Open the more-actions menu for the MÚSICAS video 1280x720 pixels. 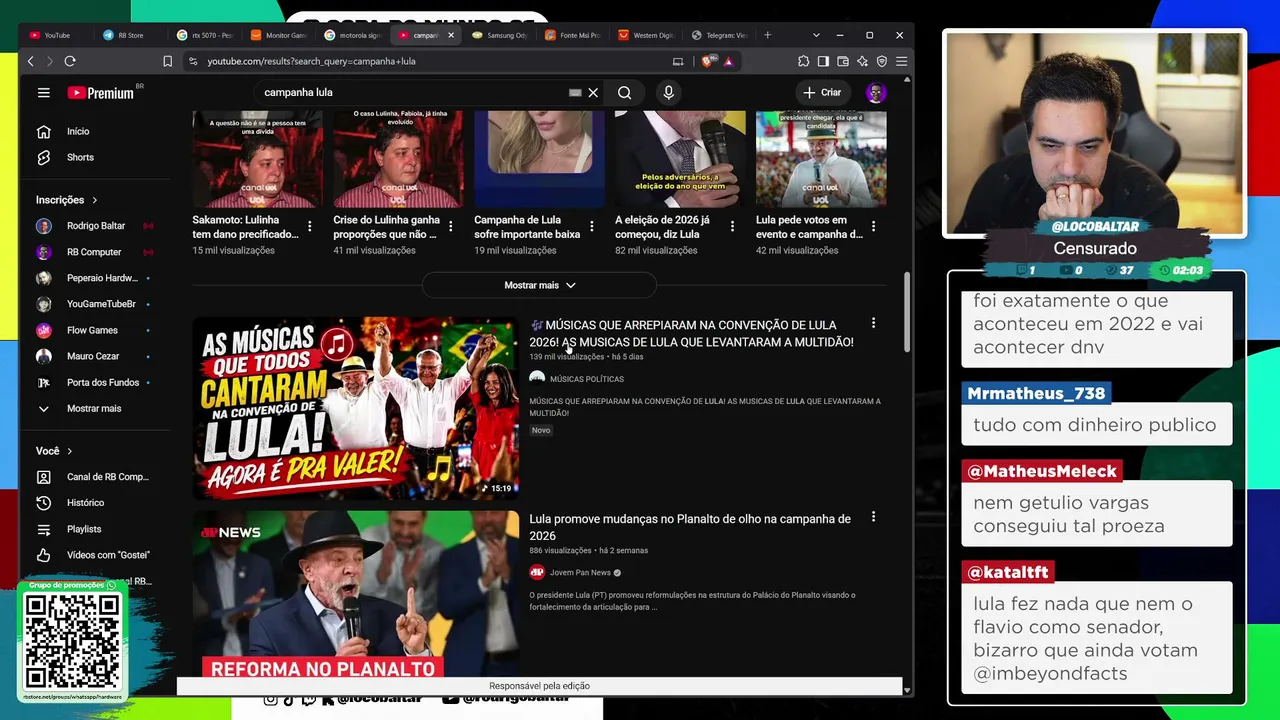pos(873,323)
